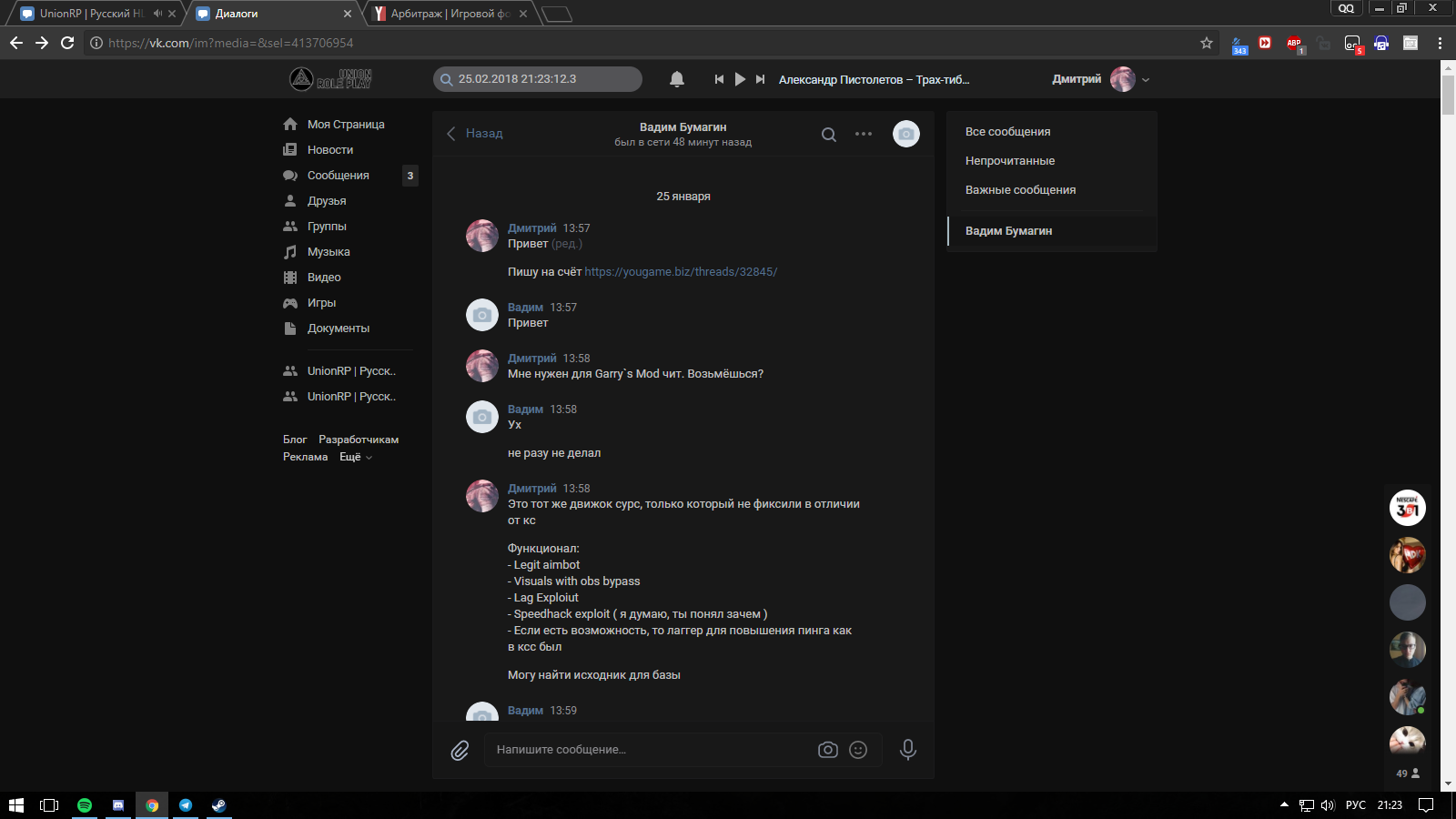Expand the Ещё footer dropdown
Image resolution: width=1456 pixels, height=819 pixels.
(356, 457)
